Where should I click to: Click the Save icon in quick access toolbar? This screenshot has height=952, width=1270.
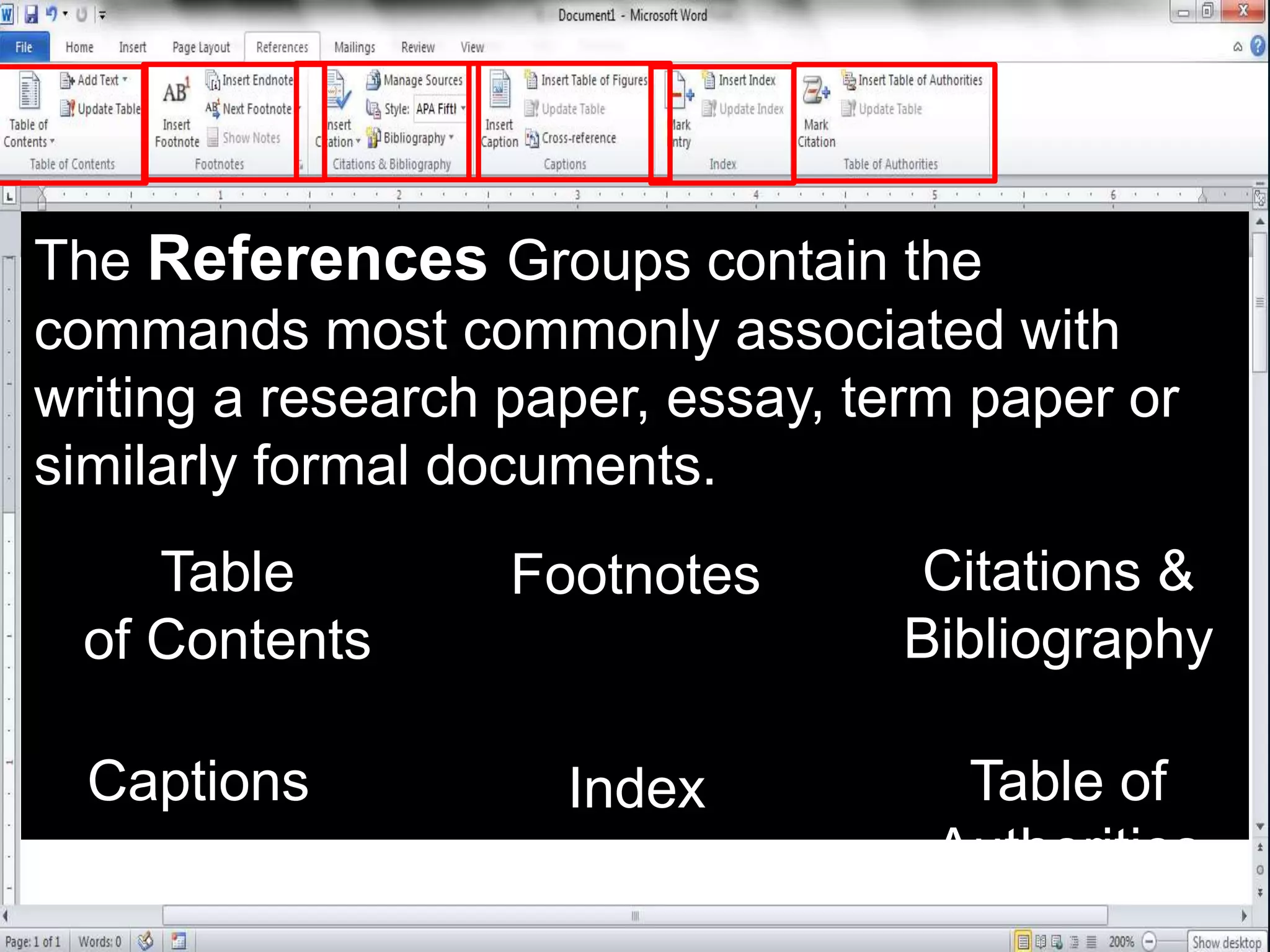point(30,14)
